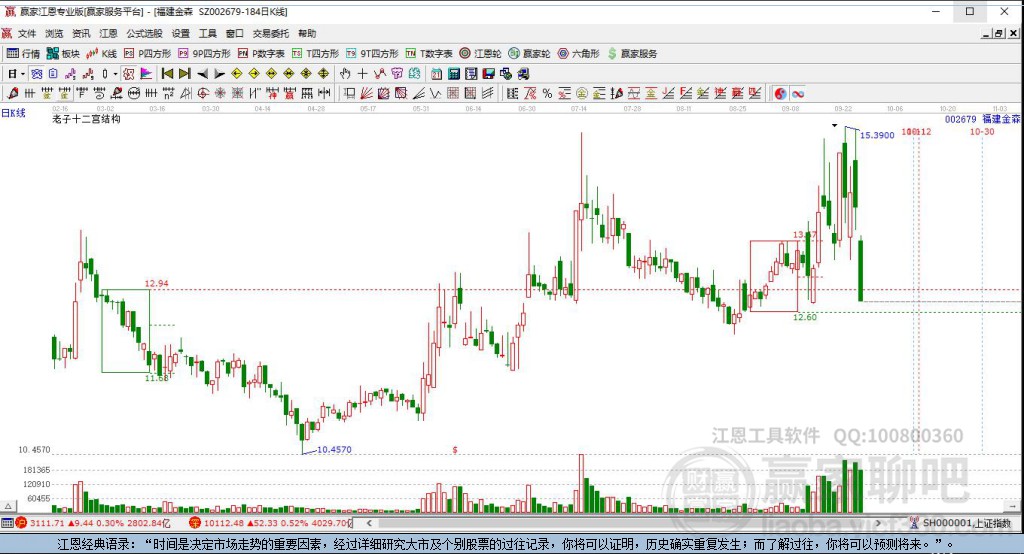Open the 赢家轮 wheel tool
Screen dimensions: 1024x554
point(530,54)
